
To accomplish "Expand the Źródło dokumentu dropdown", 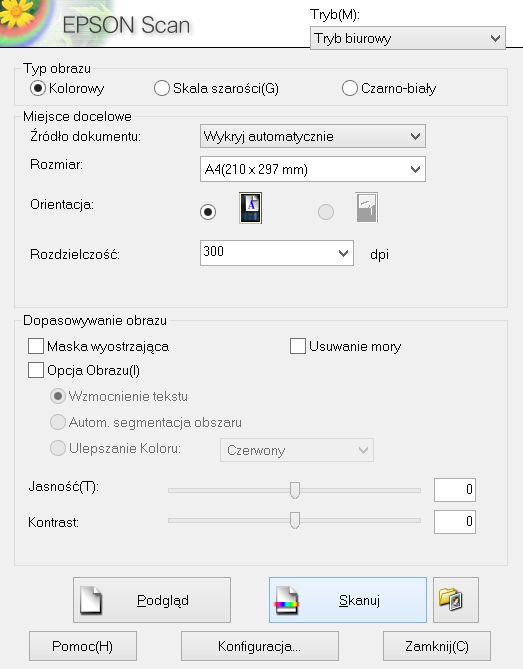I will pyautogui.click(x=313, y=137).
